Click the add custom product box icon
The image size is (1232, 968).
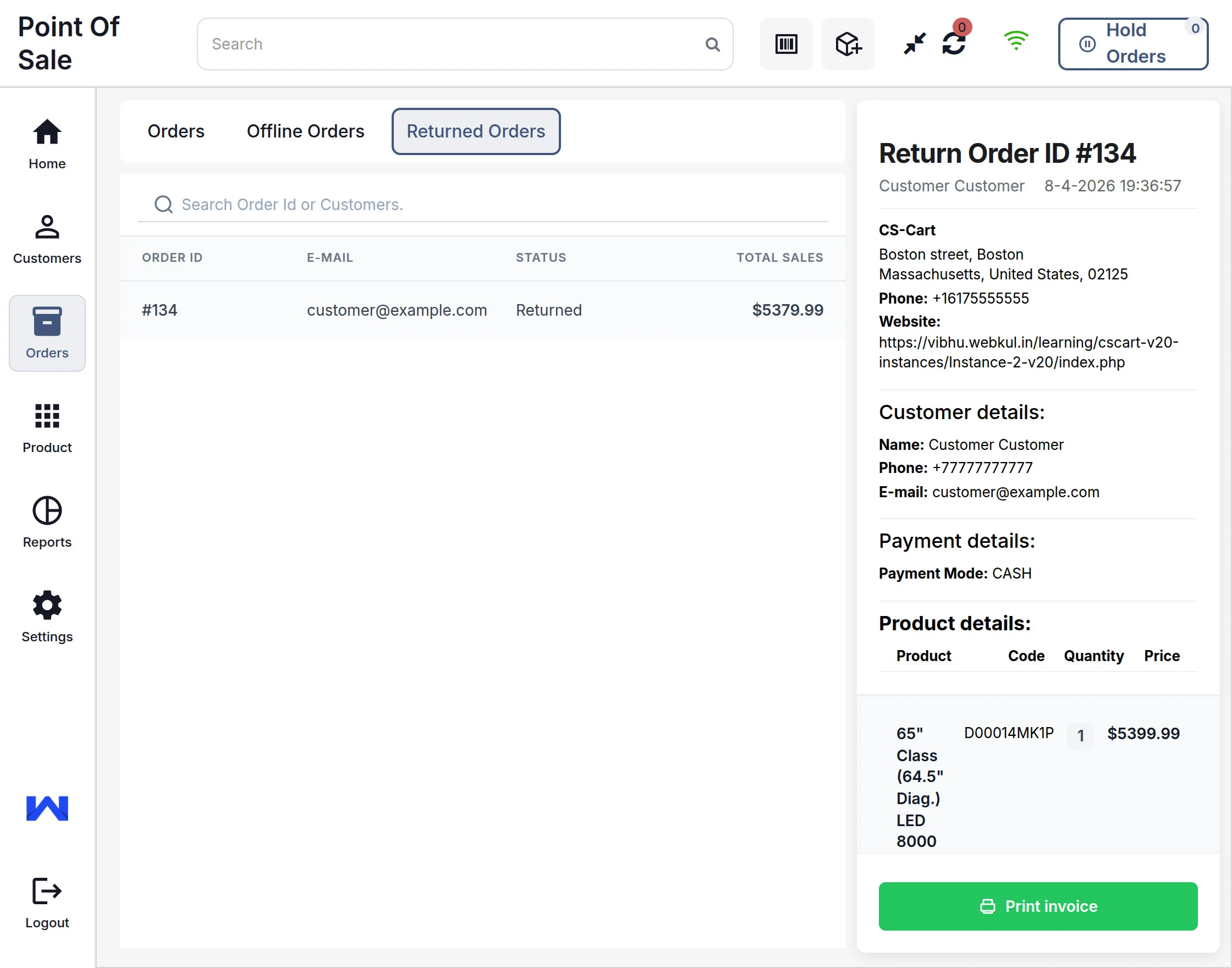(847, 44)
